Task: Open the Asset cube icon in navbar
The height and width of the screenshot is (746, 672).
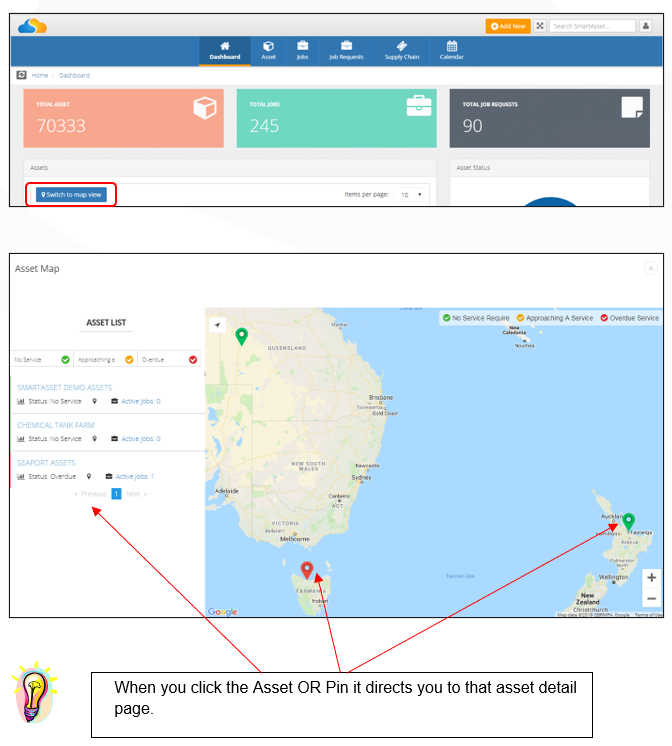Action: coord(268,46)
